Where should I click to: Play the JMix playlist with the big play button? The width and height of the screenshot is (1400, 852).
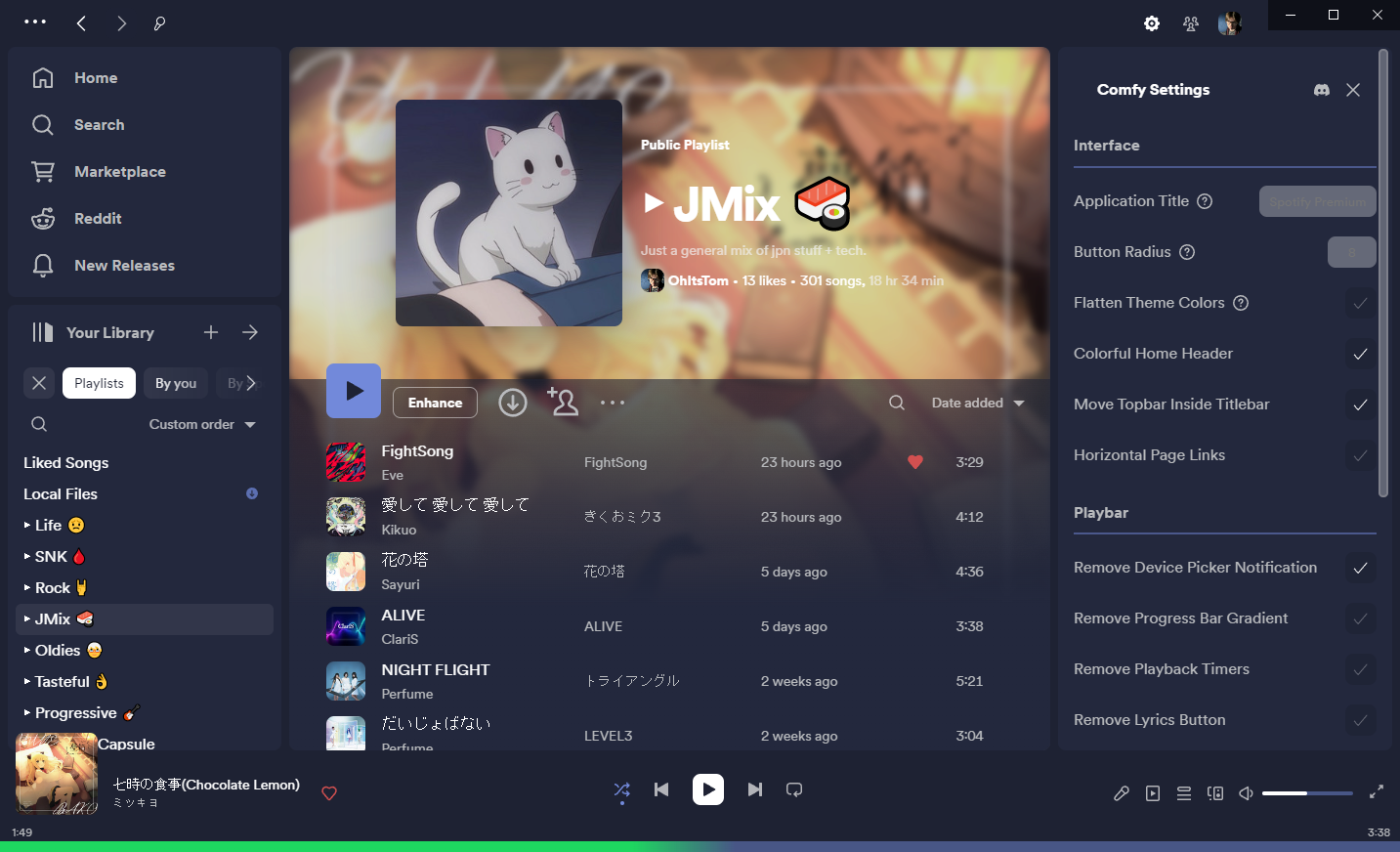tap(354, 391)
